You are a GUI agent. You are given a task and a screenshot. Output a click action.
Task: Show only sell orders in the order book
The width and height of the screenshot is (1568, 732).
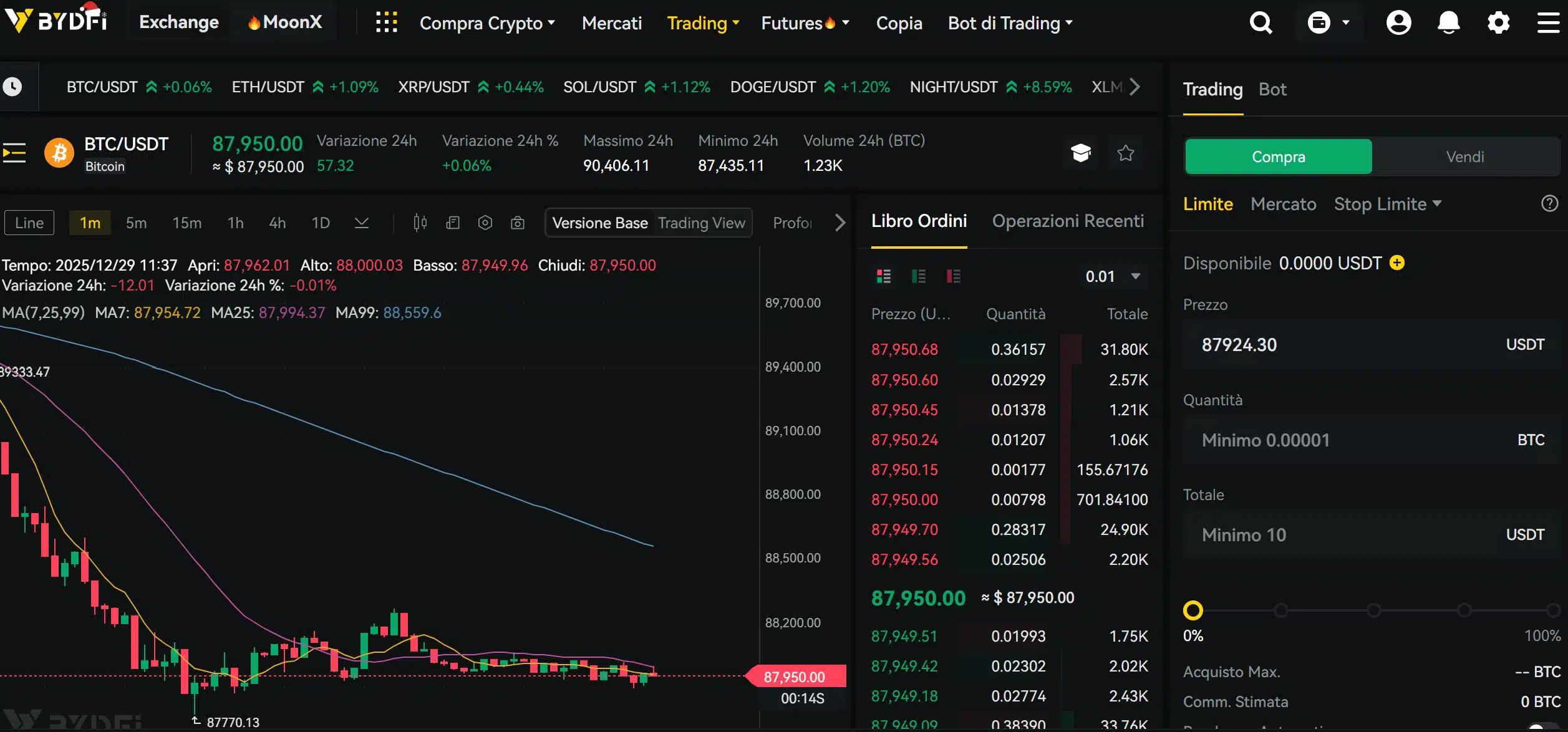point(954,276)
